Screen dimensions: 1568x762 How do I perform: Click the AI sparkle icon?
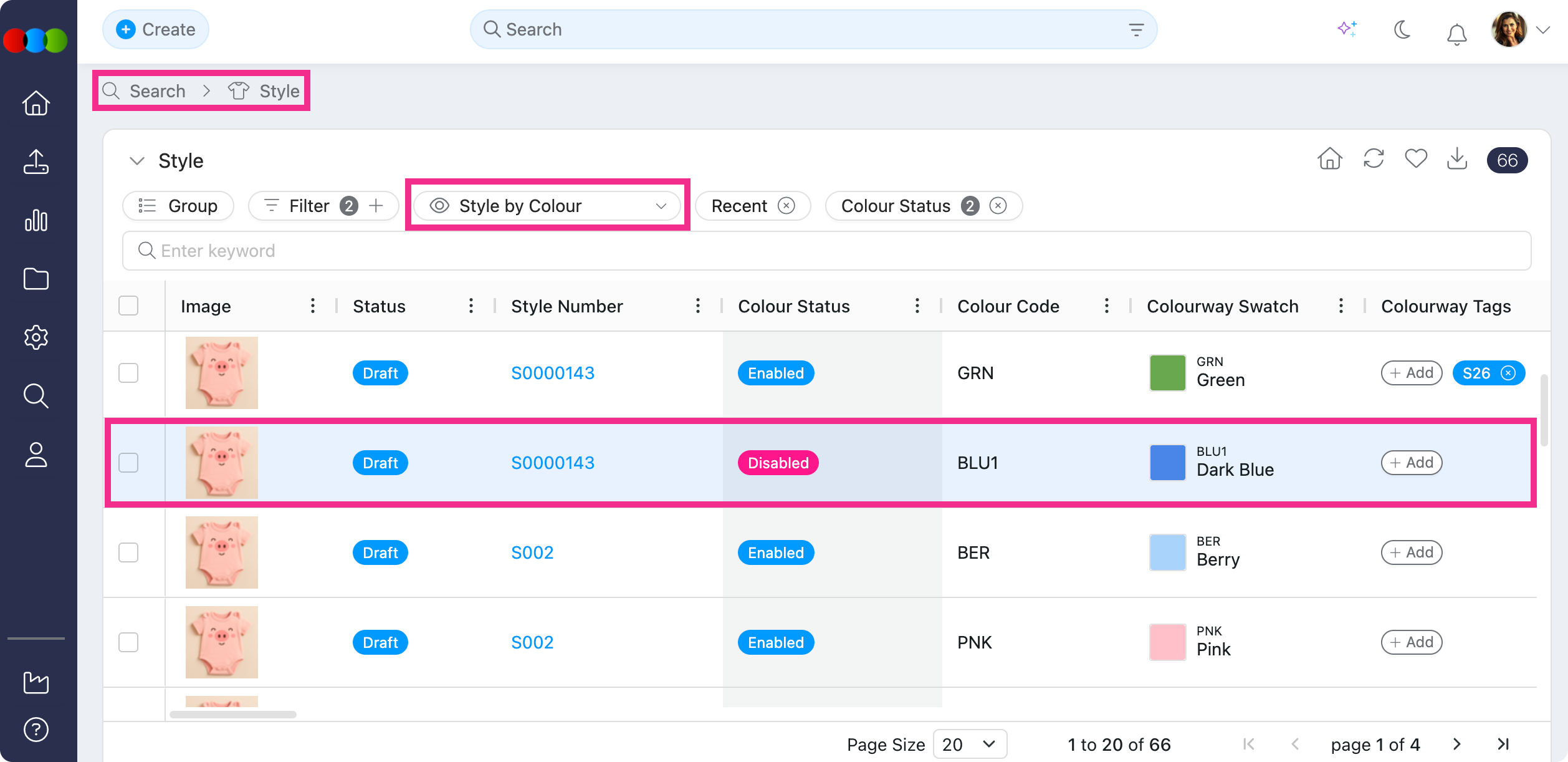pyautogui.click(x=1347, y=29)
